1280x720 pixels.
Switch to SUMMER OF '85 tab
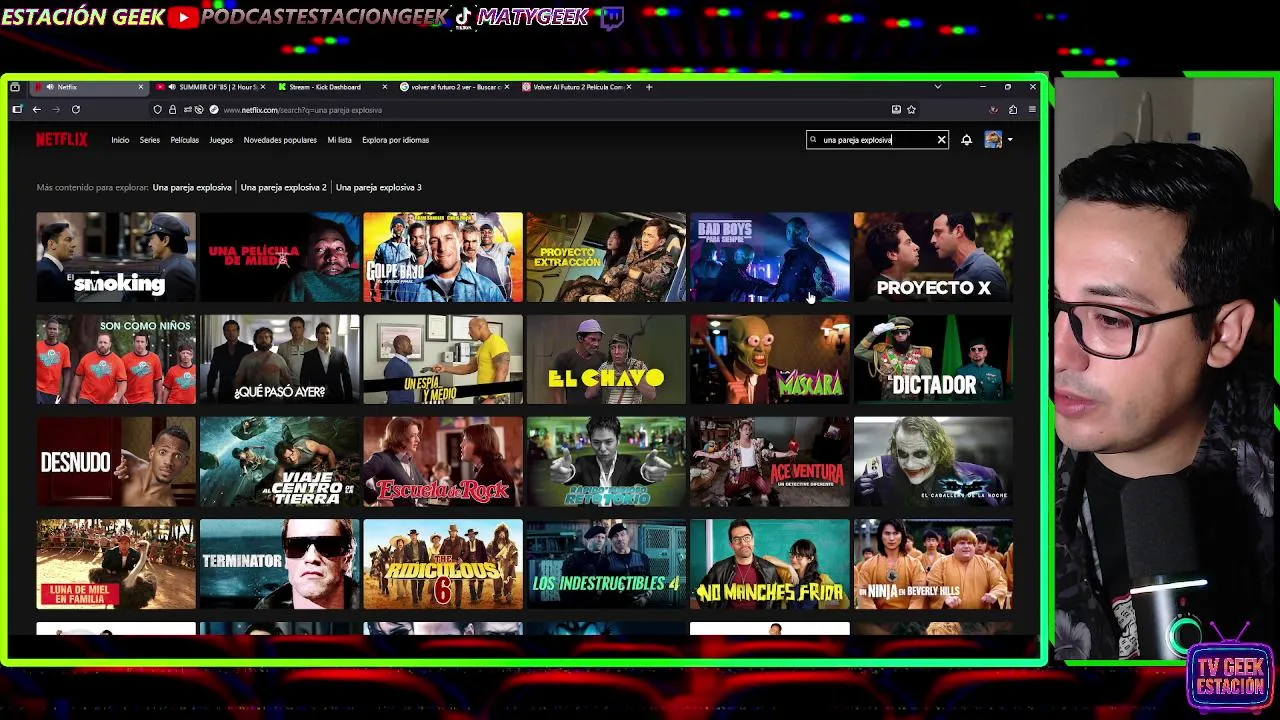212,87
